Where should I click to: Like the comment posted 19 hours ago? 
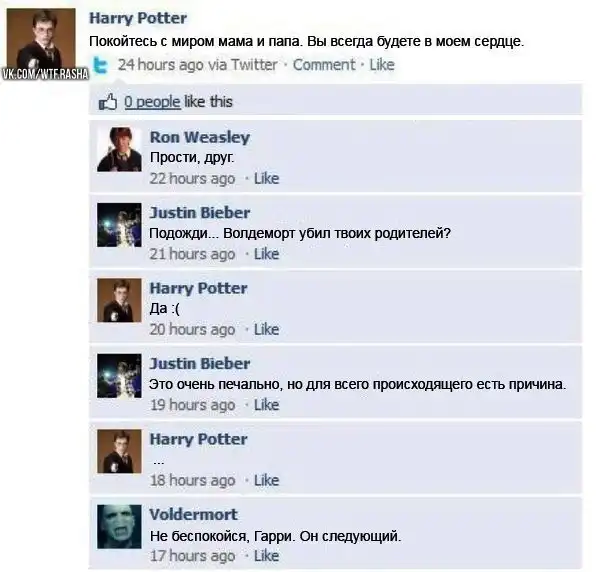[x=267, y=405]
